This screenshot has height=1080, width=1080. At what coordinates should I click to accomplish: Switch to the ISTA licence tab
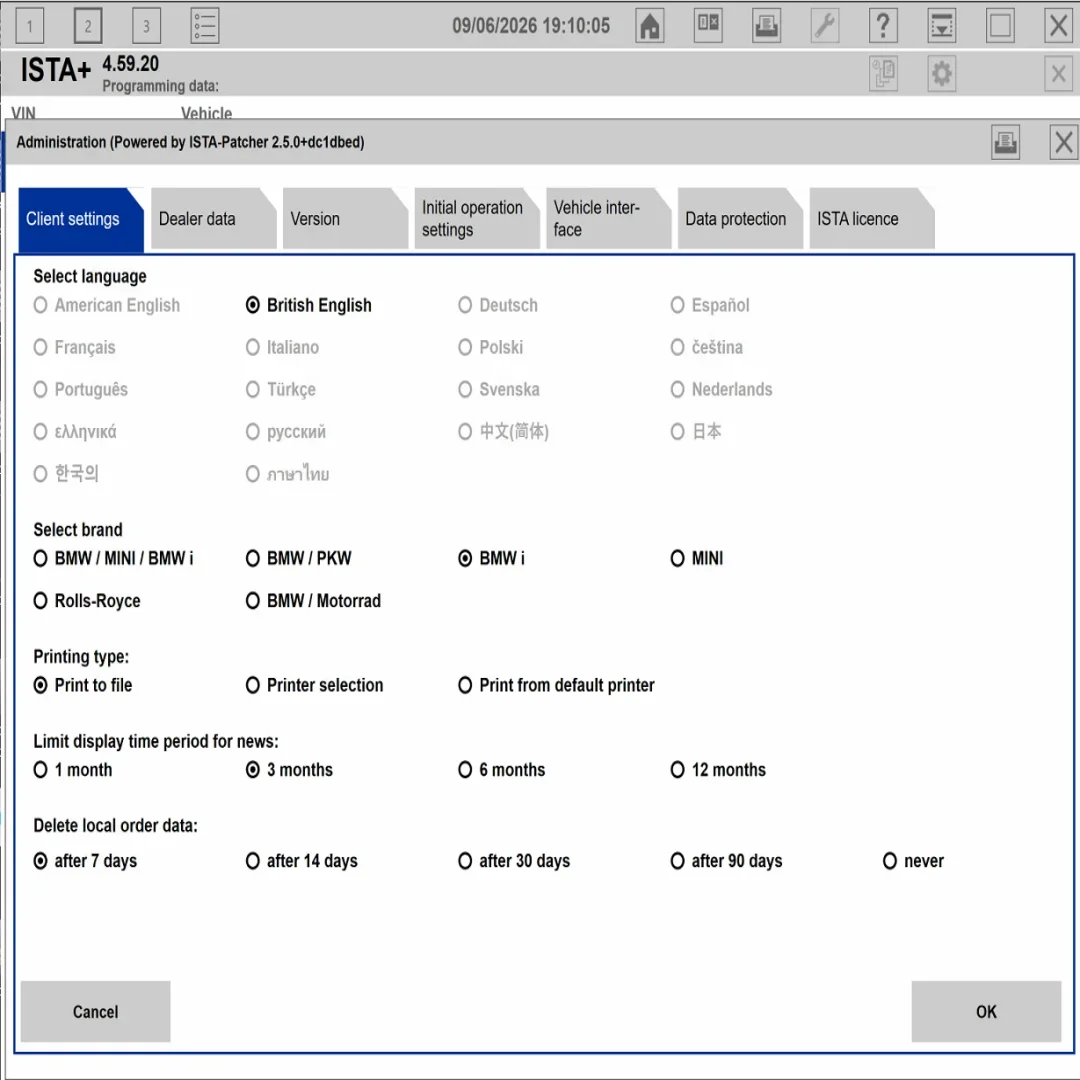coord(872,218)
